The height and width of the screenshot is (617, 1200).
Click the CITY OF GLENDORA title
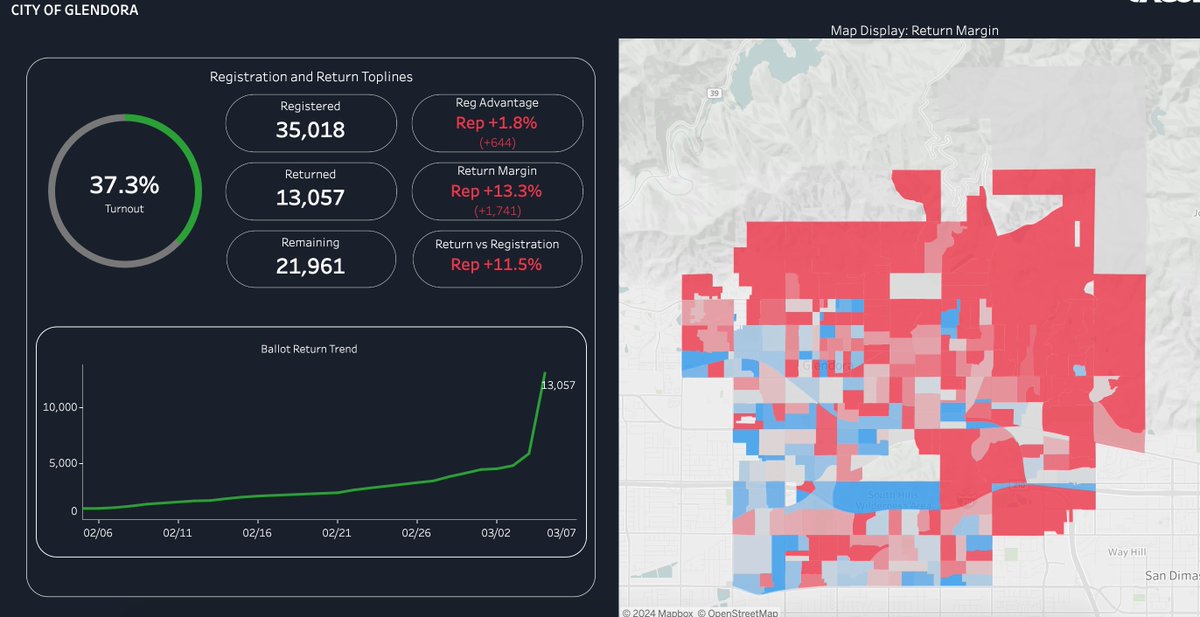(x=75, y=10)
